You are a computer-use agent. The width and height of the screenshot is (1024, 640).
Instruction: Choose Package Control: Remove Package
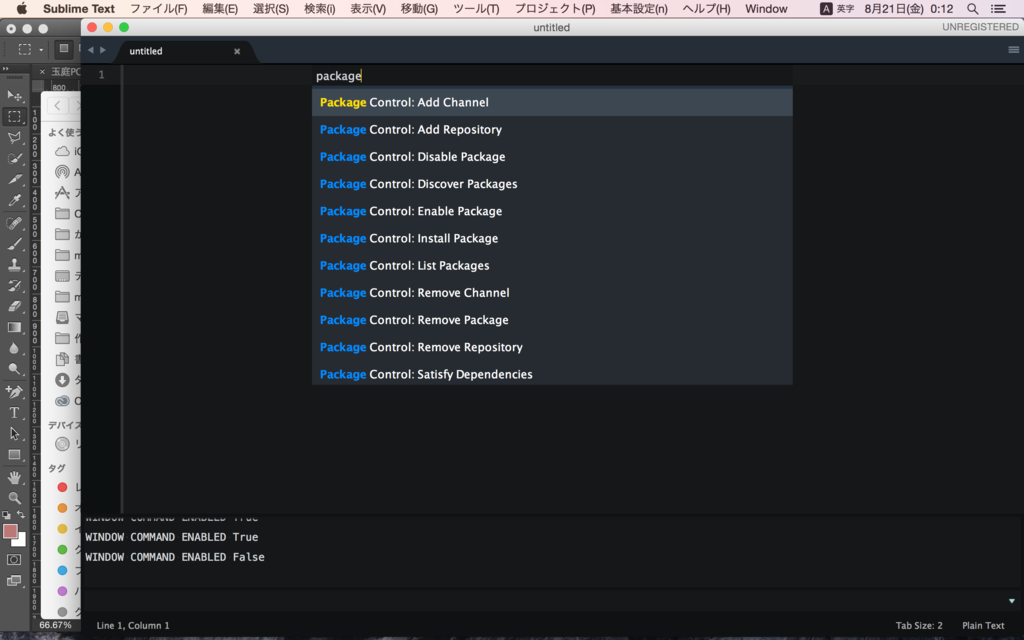coord(552,320)
